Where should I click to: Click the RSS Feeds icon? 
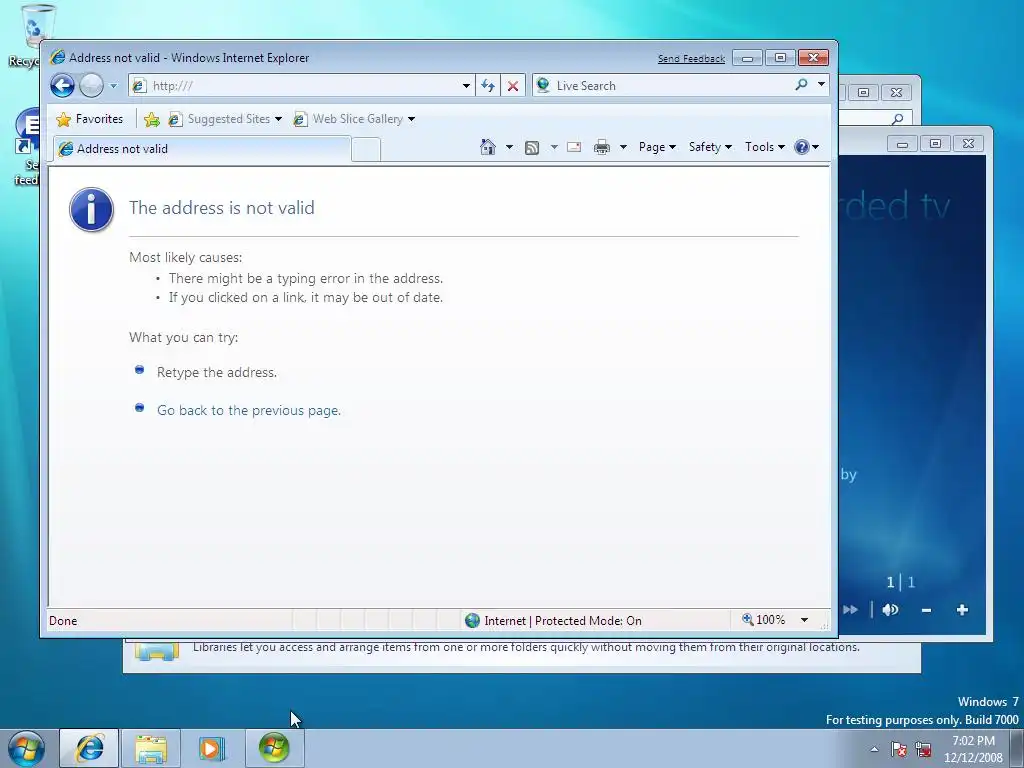coord(532,148)
